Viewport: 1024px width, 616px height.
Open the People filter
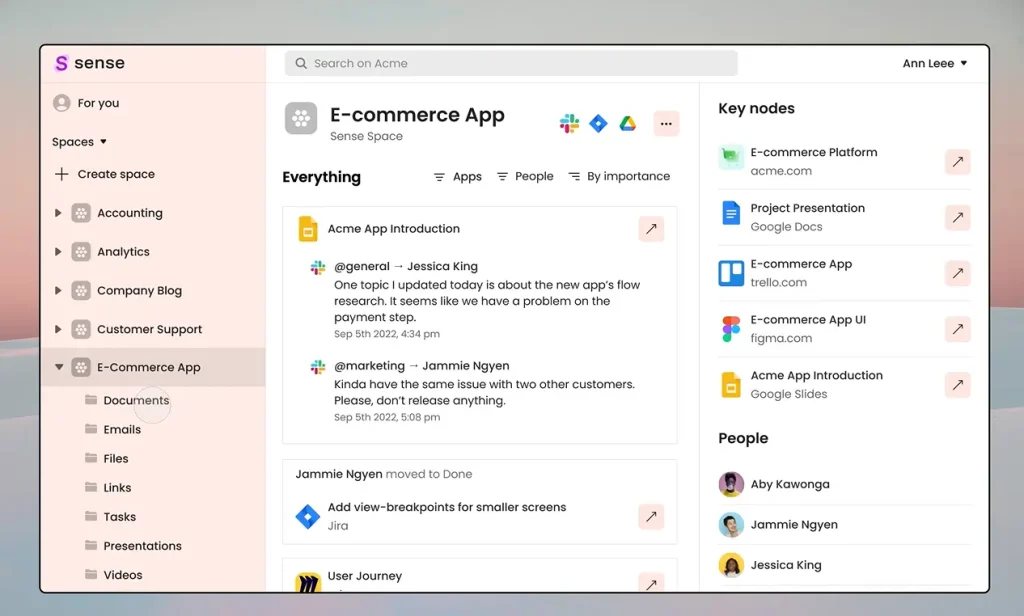[x=525, y=176]
